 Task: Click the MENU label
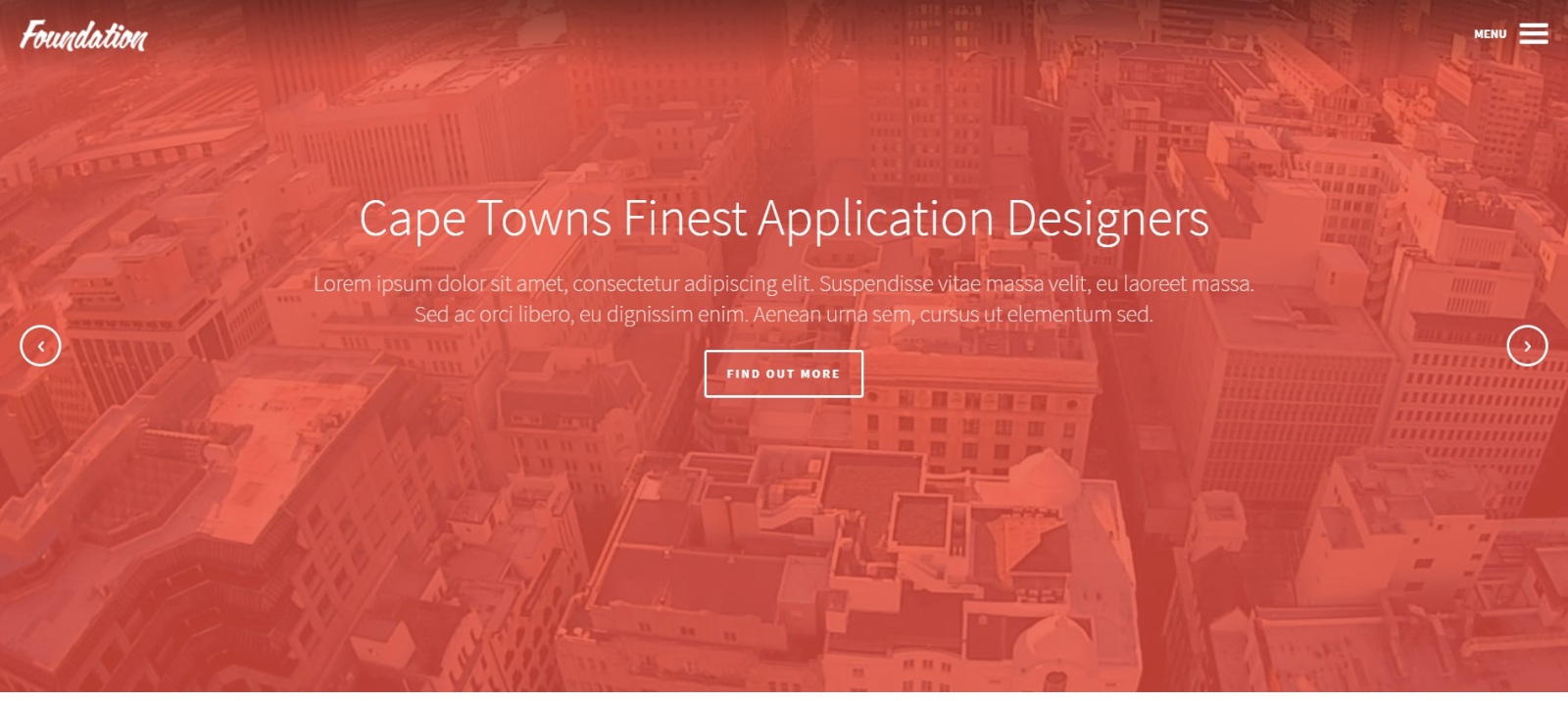1490,34
